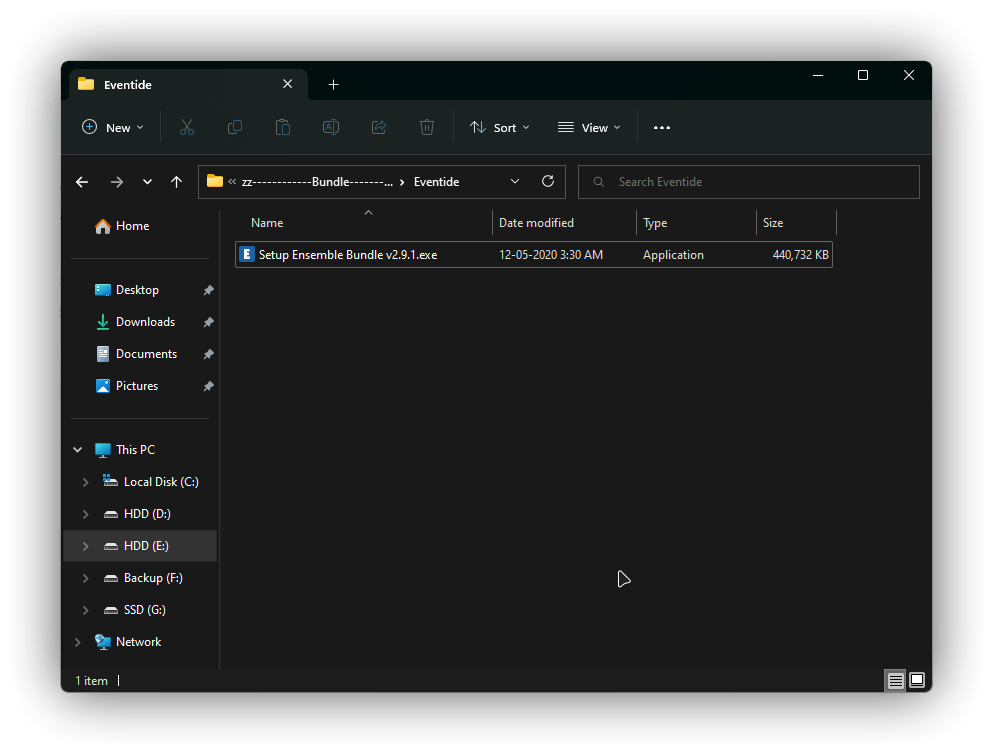
Task: Open the View dropdown menu
Action: 589,127
